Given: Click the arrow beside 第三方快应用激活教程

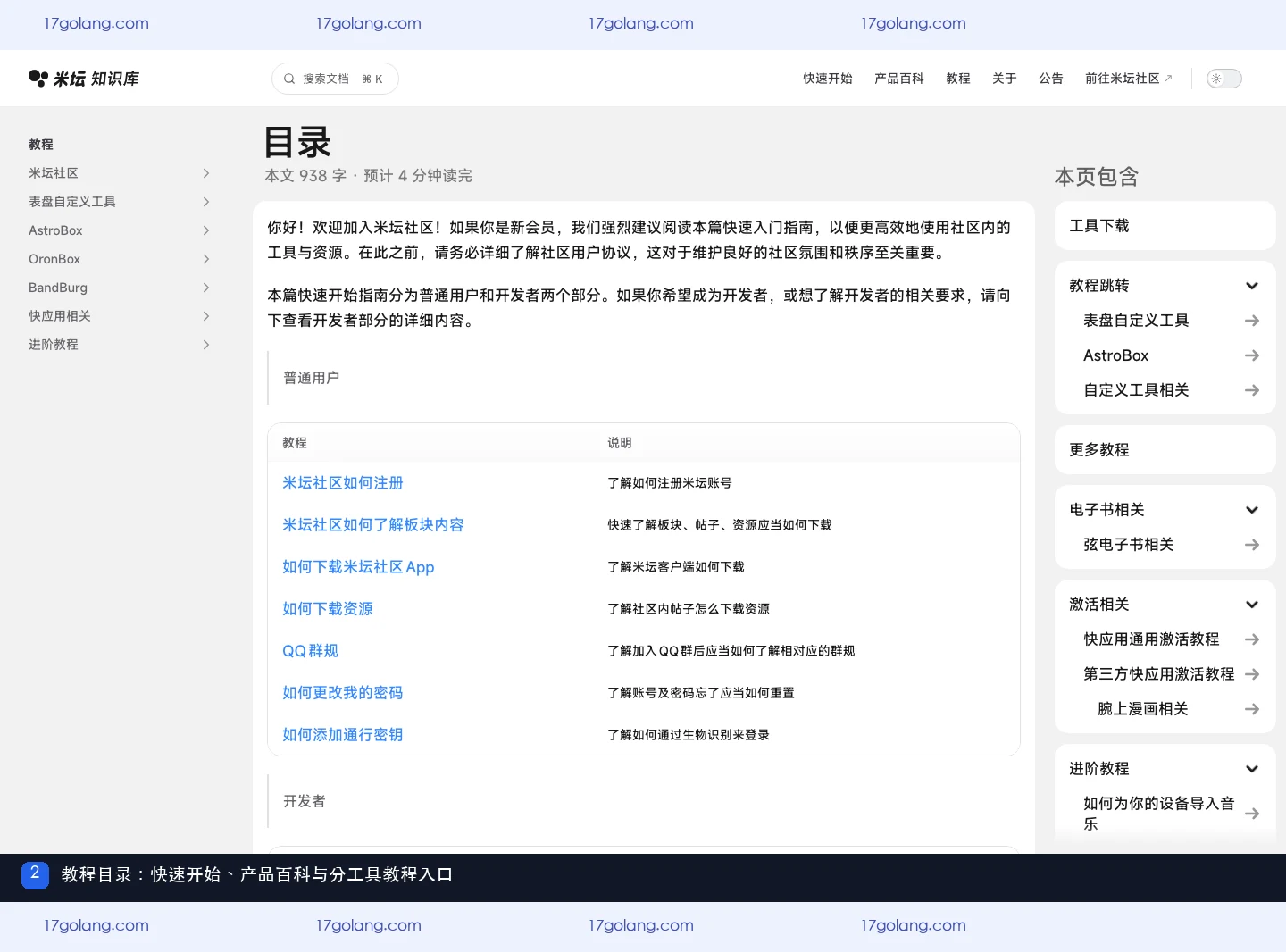Looking at the screenshot, I should [1252, 674].
